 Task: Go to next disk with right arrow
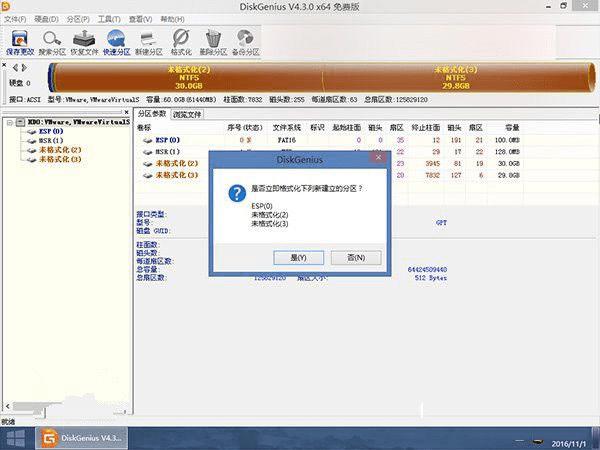click(x=24, y=68)
